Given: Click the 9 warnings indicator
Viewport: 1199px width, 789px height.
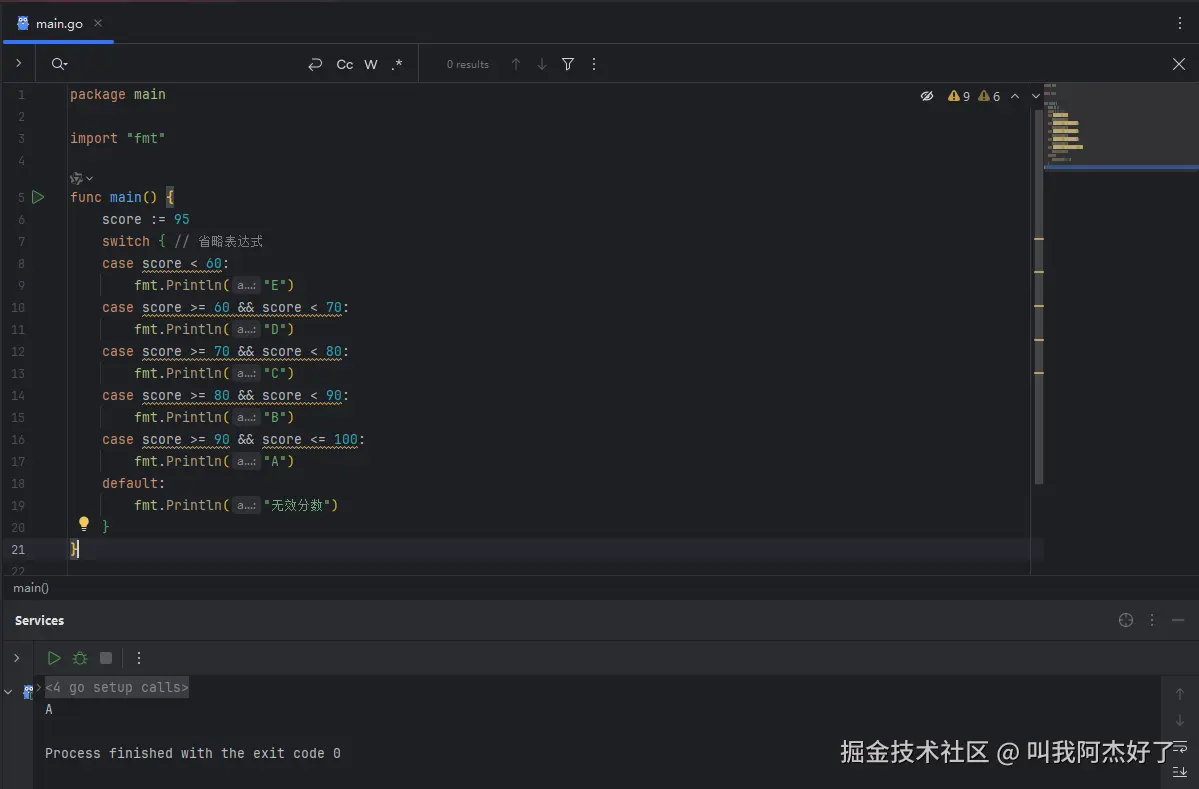Looking at the screenshot, I should point(959,96).
